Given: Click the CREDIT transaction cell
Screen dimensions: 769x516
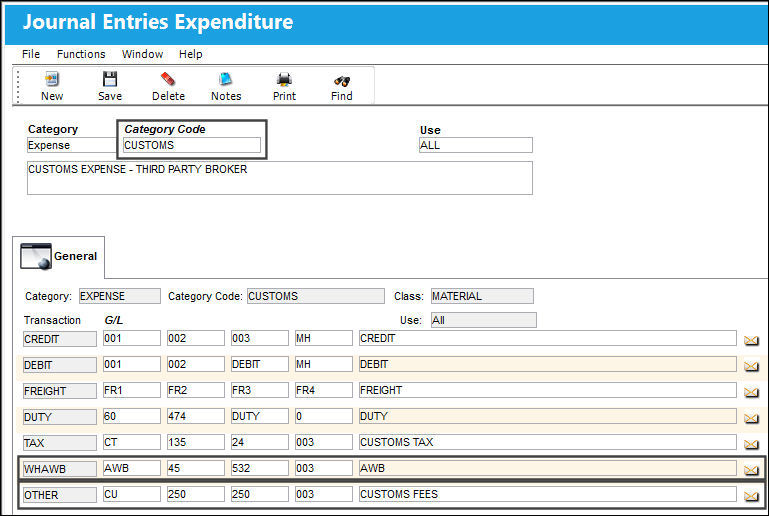Looking at the screenshot, I should (x=60, y=339).
